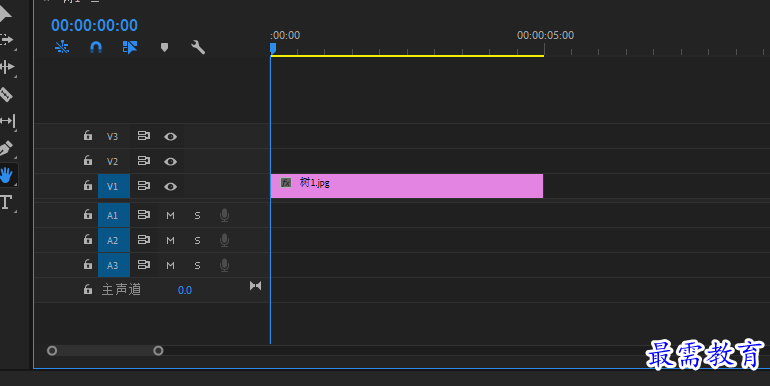Viewport: 770px width, 386px height.
Task: Solo audio track A2
Action: click(197, 241)
